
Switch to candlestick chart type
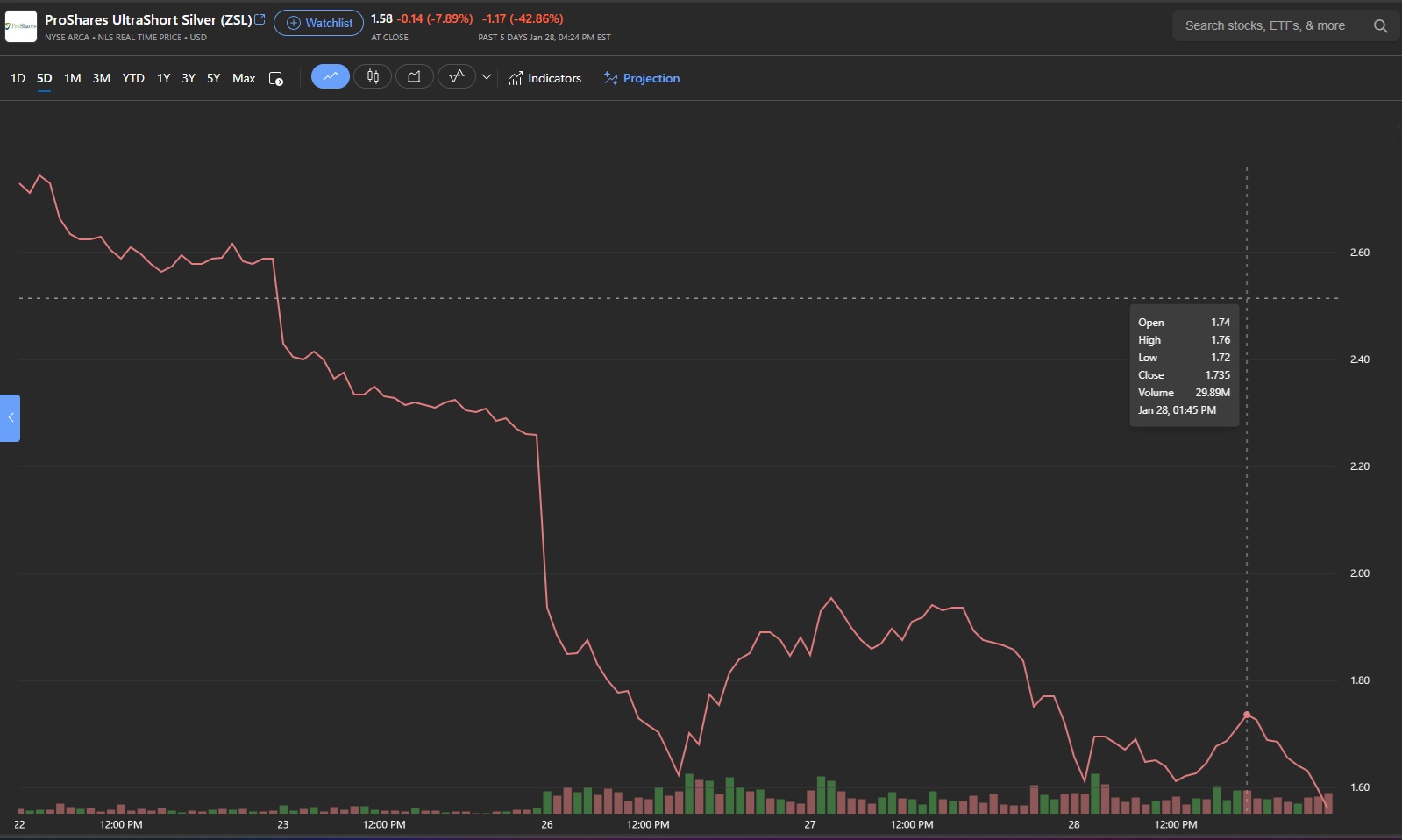(373, 77)
